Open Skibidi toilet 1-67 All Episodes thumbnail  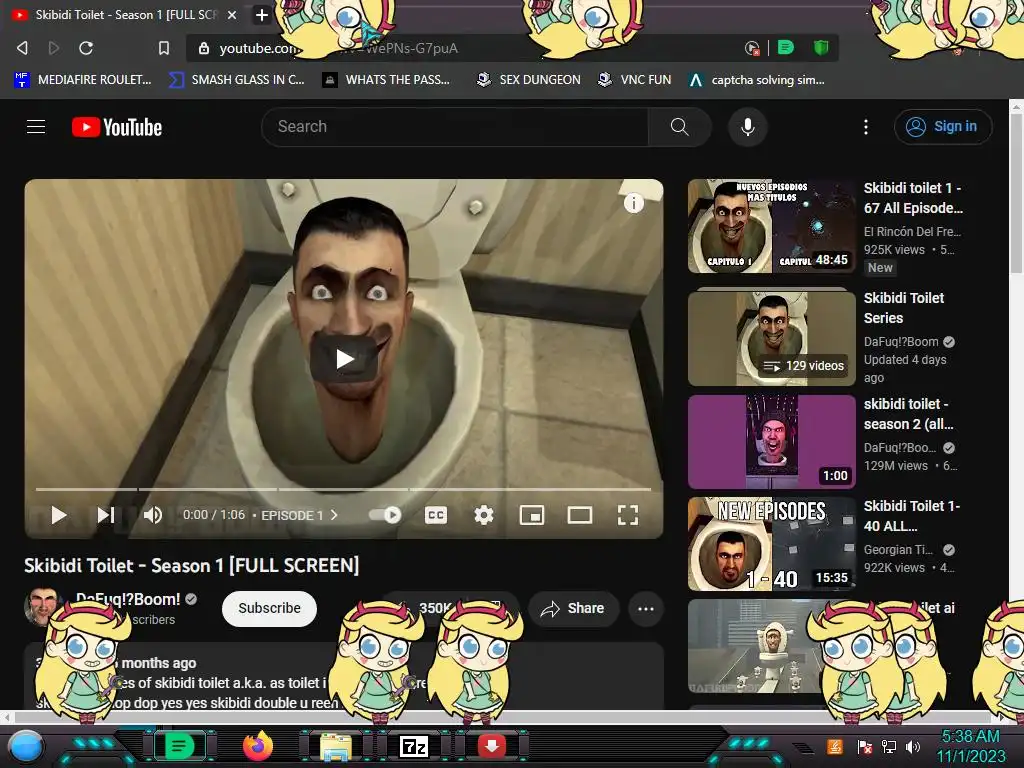771,226
